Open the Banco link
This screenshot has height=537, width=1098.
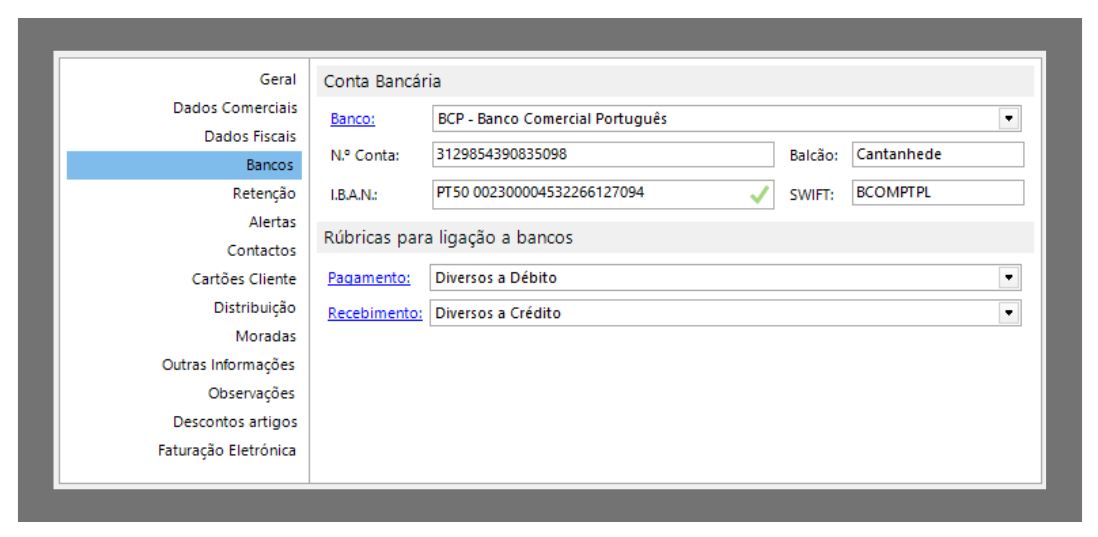pyautogui.click(x=352, y=119)
